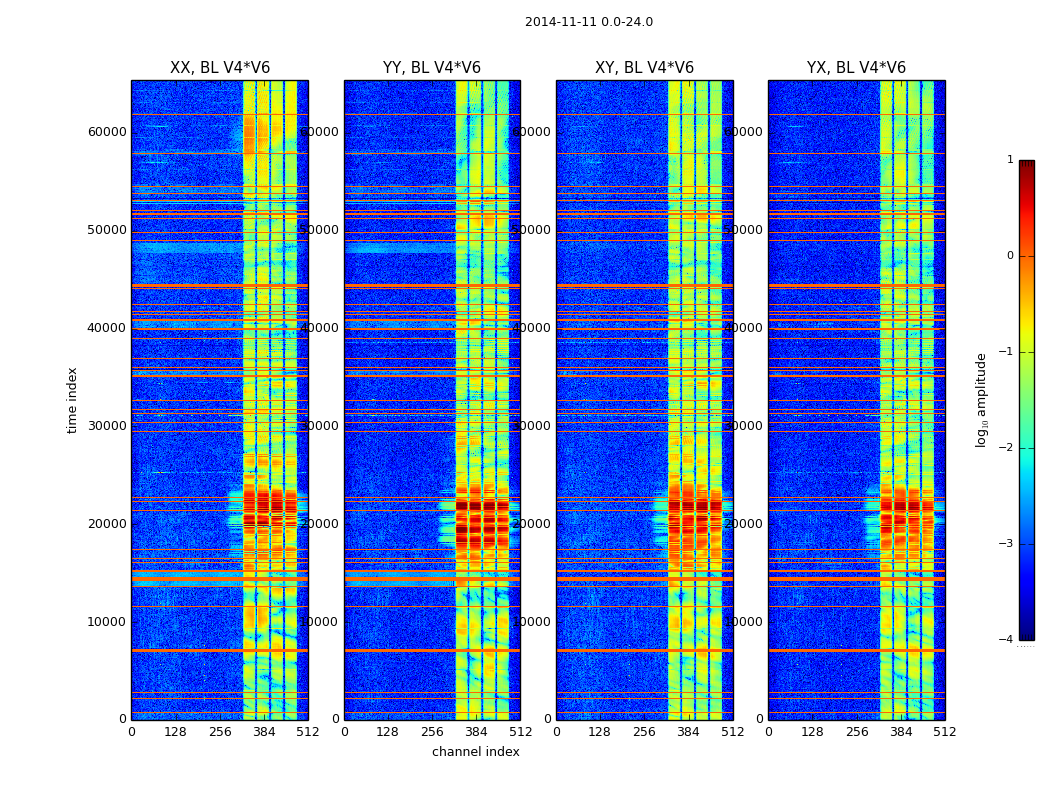Viewport: 1050px width, 800px height.
Task: Click the figure title "2014-11-11 0.0-24.0"
Action: pos(588,22)
